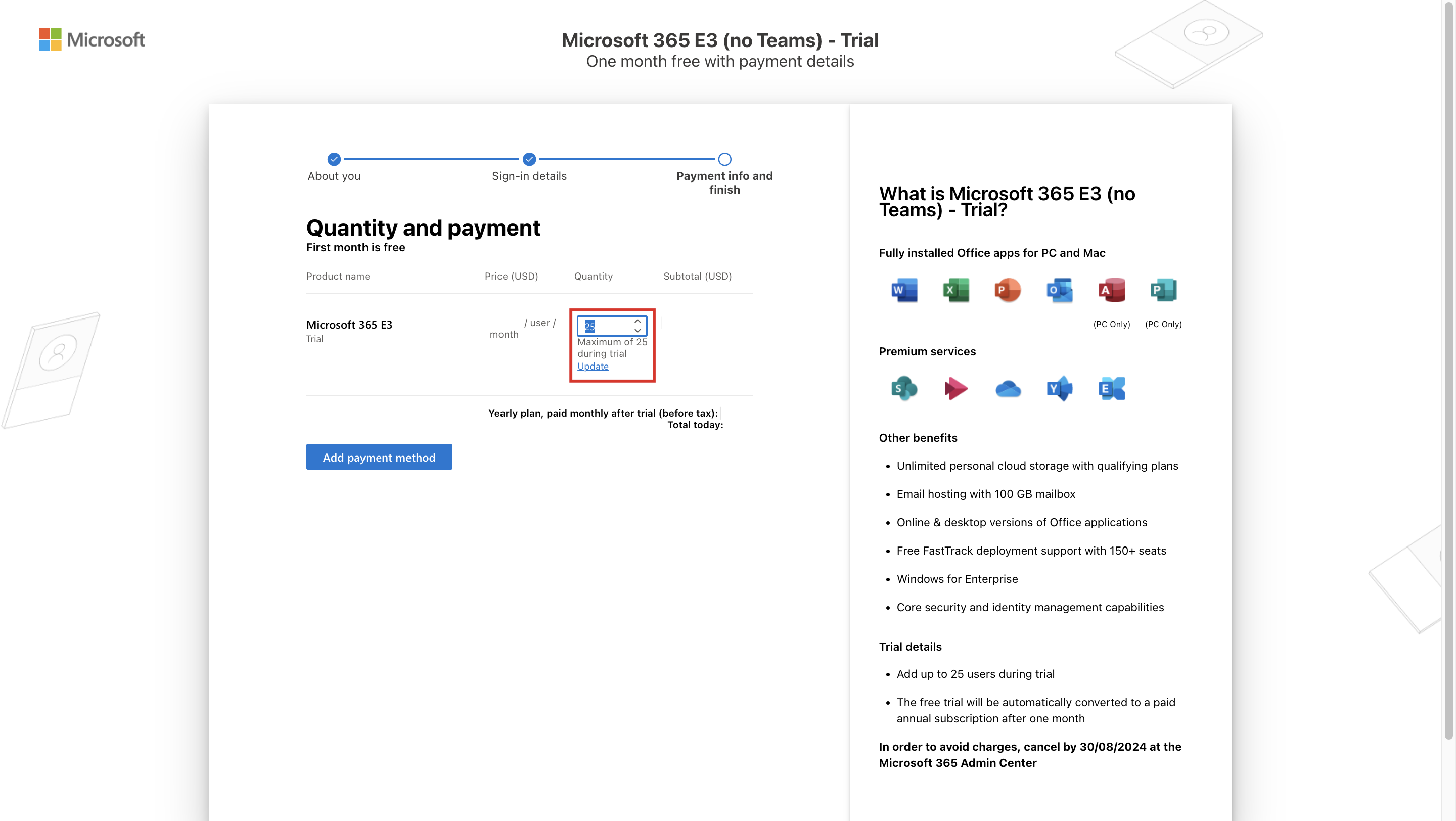Click the Yearly plan, paid monthly after trial text
The height and width of the screenshot is (821, 1456).
[x=603, y=413]
